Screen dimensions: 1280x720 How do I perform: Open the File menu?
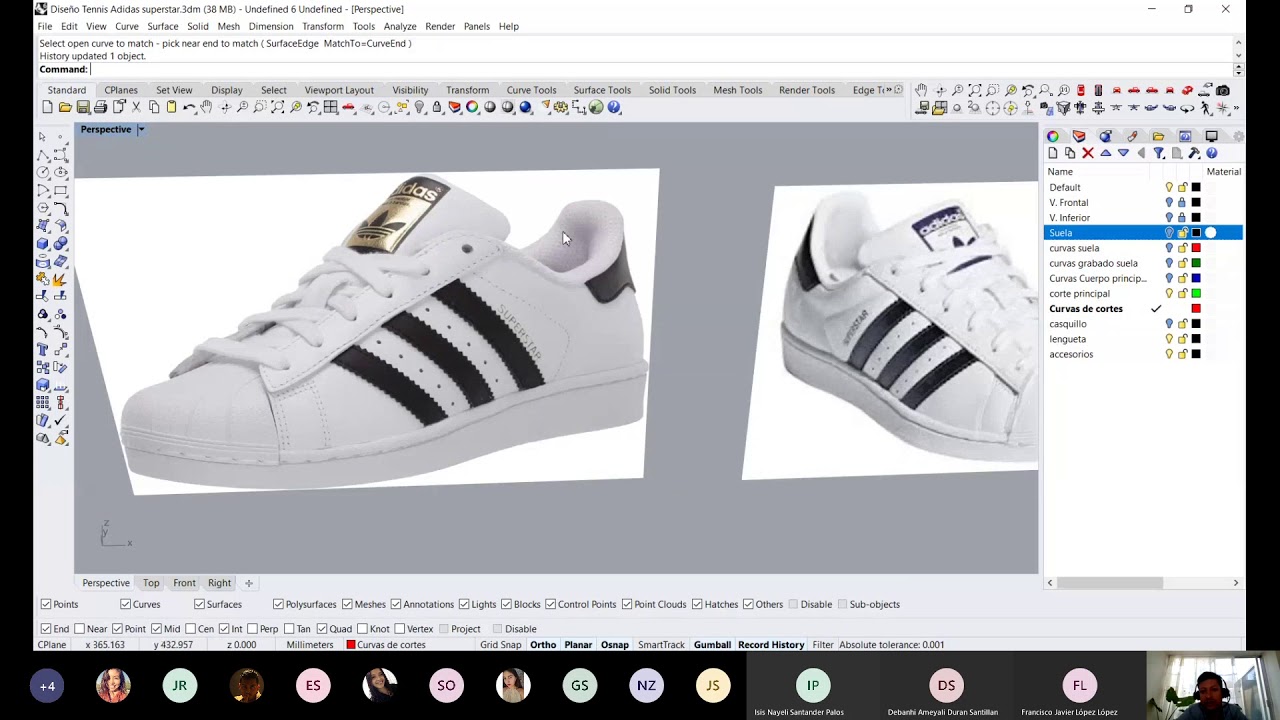coord(45,26)
